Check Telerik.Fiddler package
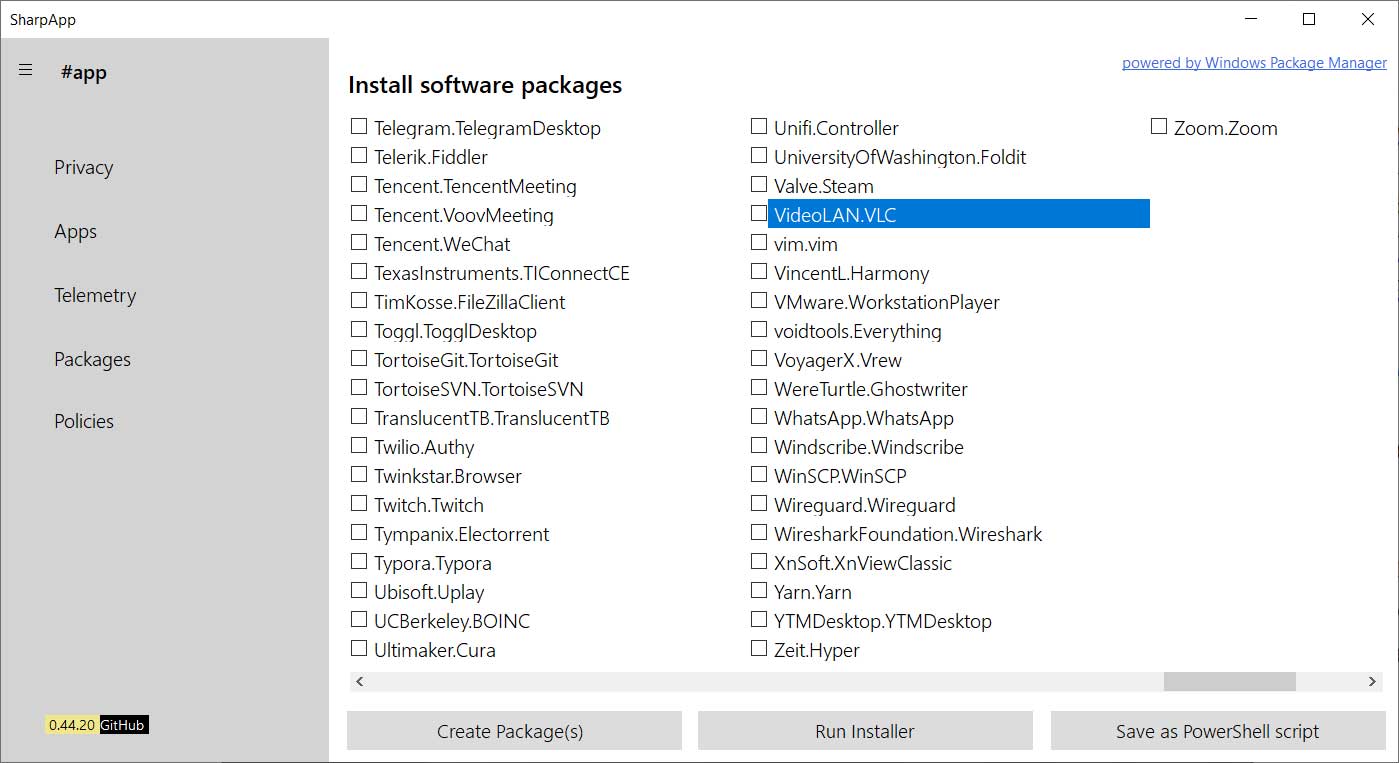This screenshot has height=763, width=1399. [x=359, y=155]
